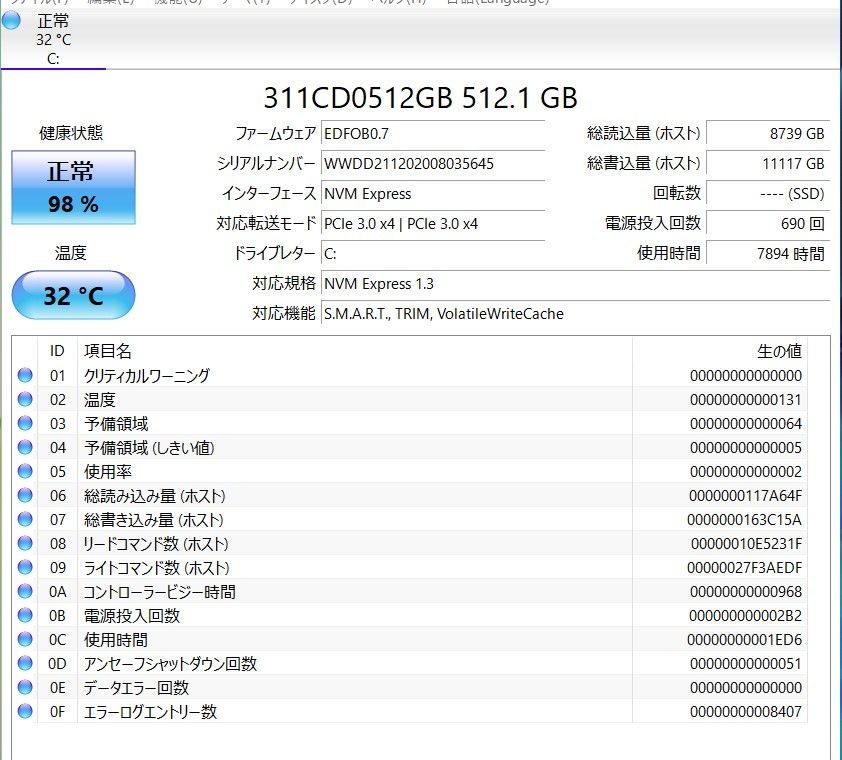The image size is (842, 760).
Task: Click the 32 °C temperature button
Action: pyautogui.click(x=73, y=296)
